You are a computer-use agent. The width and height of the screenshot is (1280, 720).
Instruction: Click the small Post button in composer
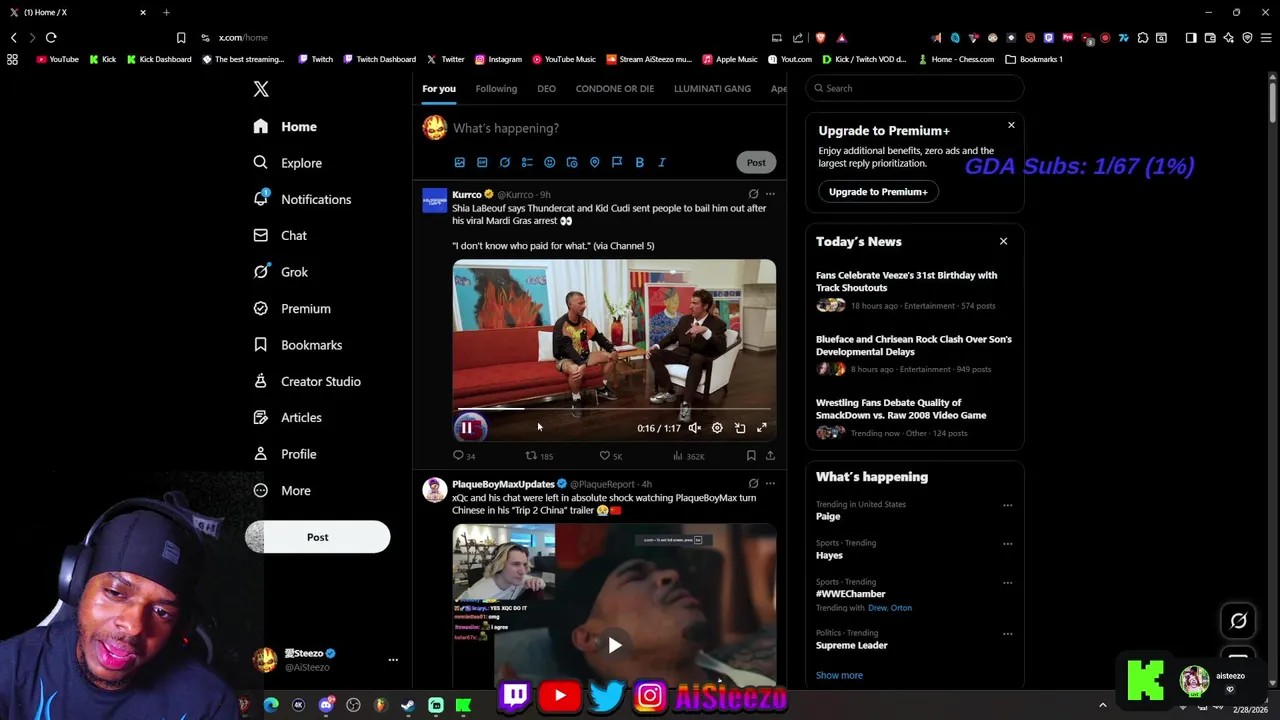coord(756,162)
